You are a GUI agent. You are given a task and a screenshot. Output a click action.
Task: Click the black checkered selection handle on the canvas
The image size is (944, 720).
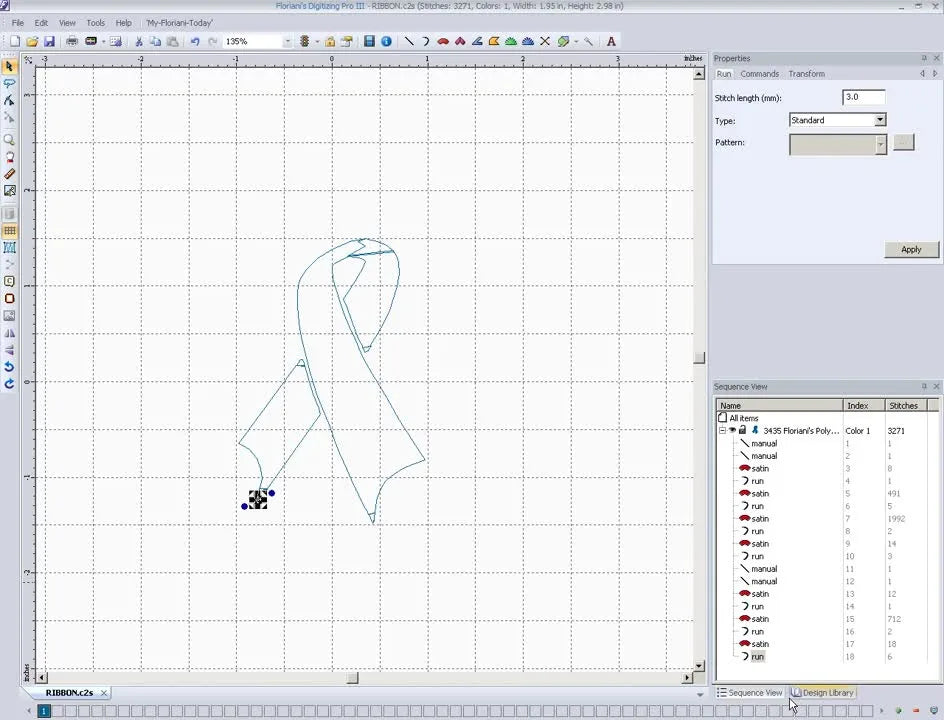click(x=258, y=500)
